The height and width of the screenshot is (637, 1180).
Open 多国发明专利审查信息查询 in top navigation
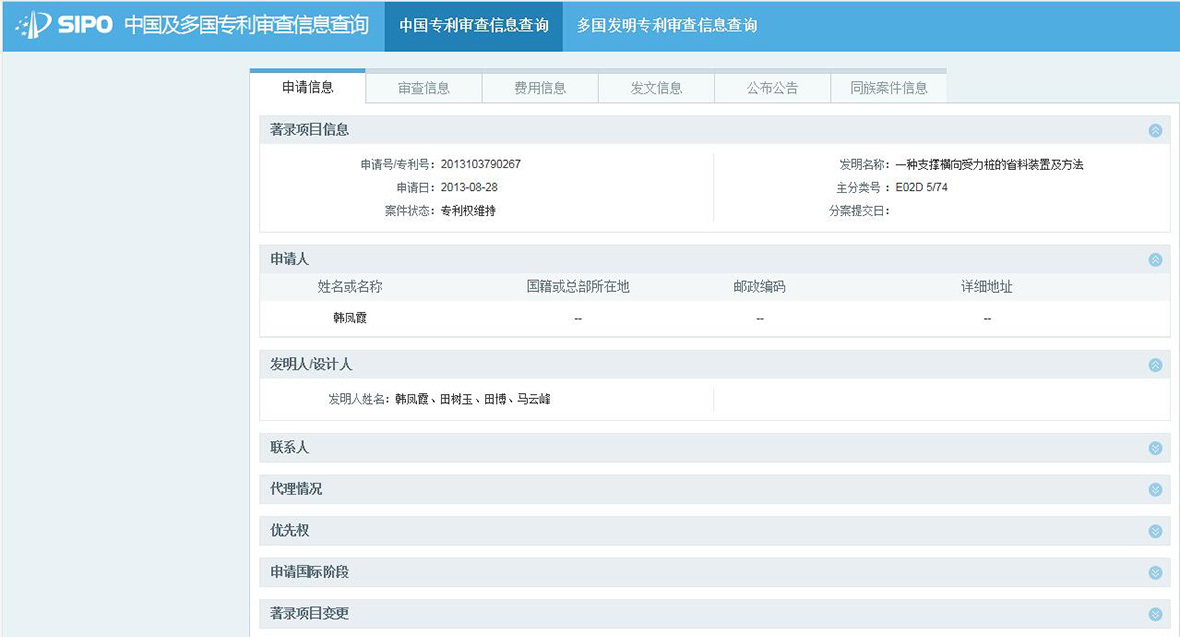[x=666, y=26]
